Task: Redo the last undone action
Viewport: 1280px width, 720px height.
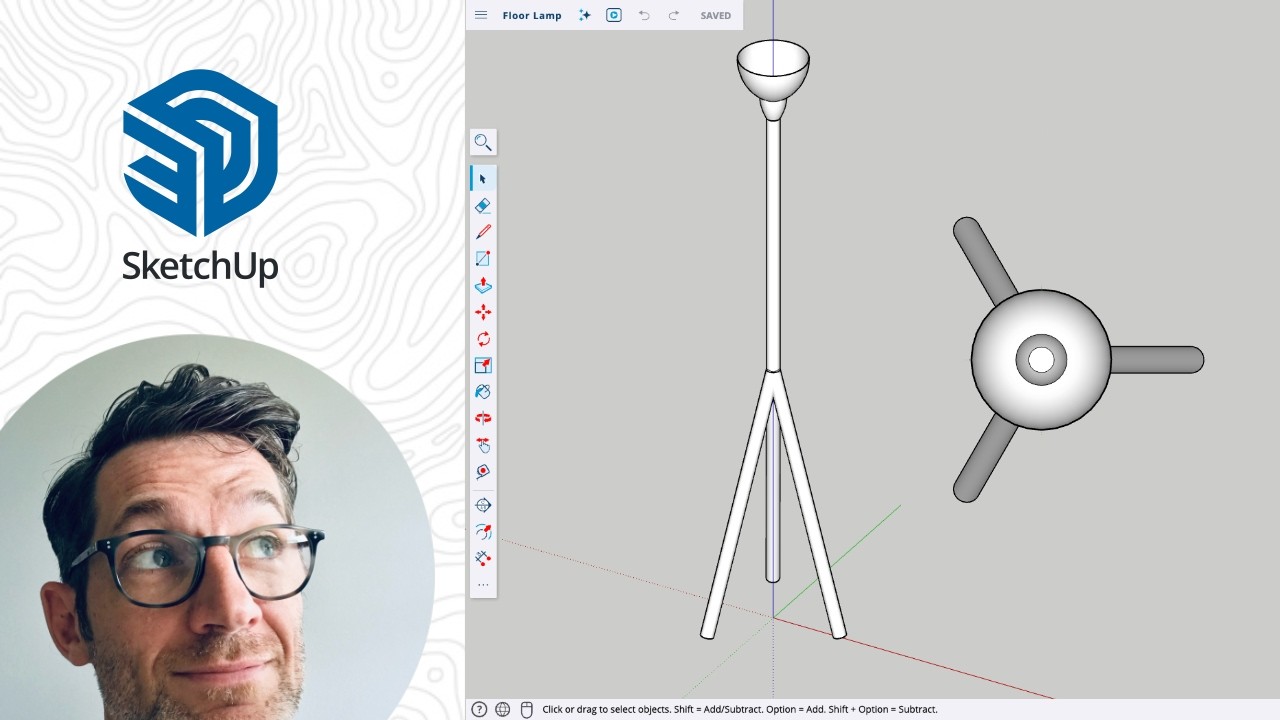Action: 673,15
